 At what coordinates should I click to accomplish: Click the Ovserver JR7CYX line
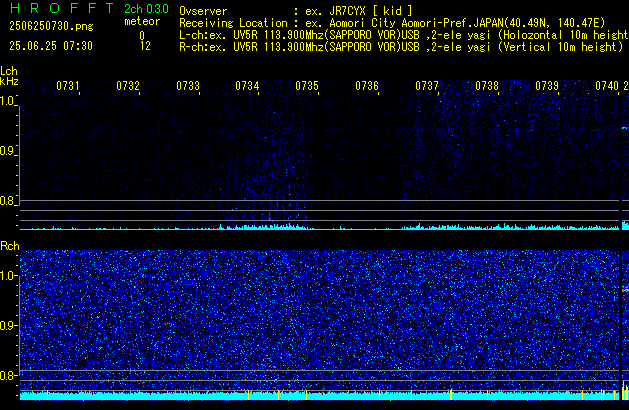(x=296, y=11)
